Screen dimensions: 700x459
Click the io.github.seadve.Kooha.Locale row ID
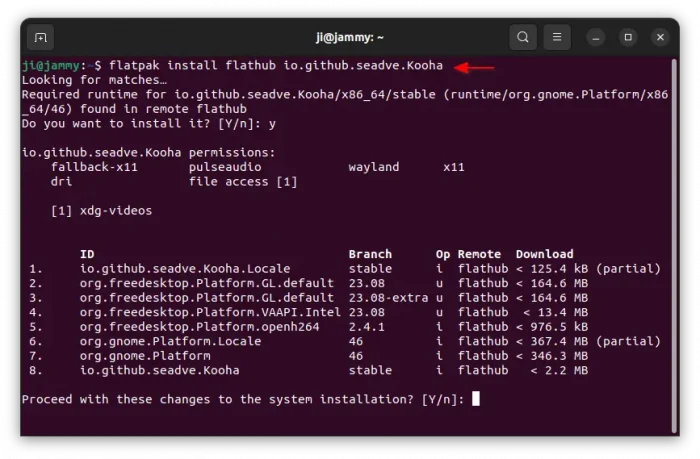coord(184,269)
